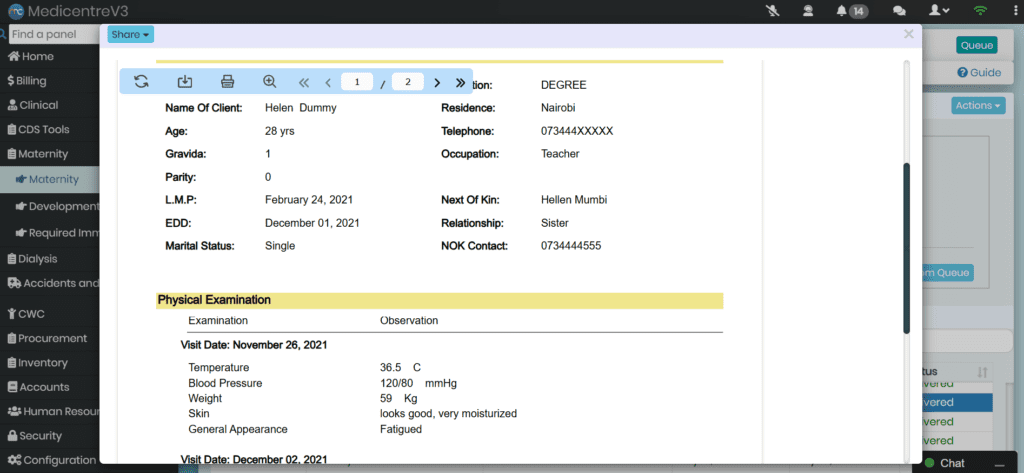The image size is (1024, 473).
Task: Open Clinical in the sidebar
Action: (33, 105)
